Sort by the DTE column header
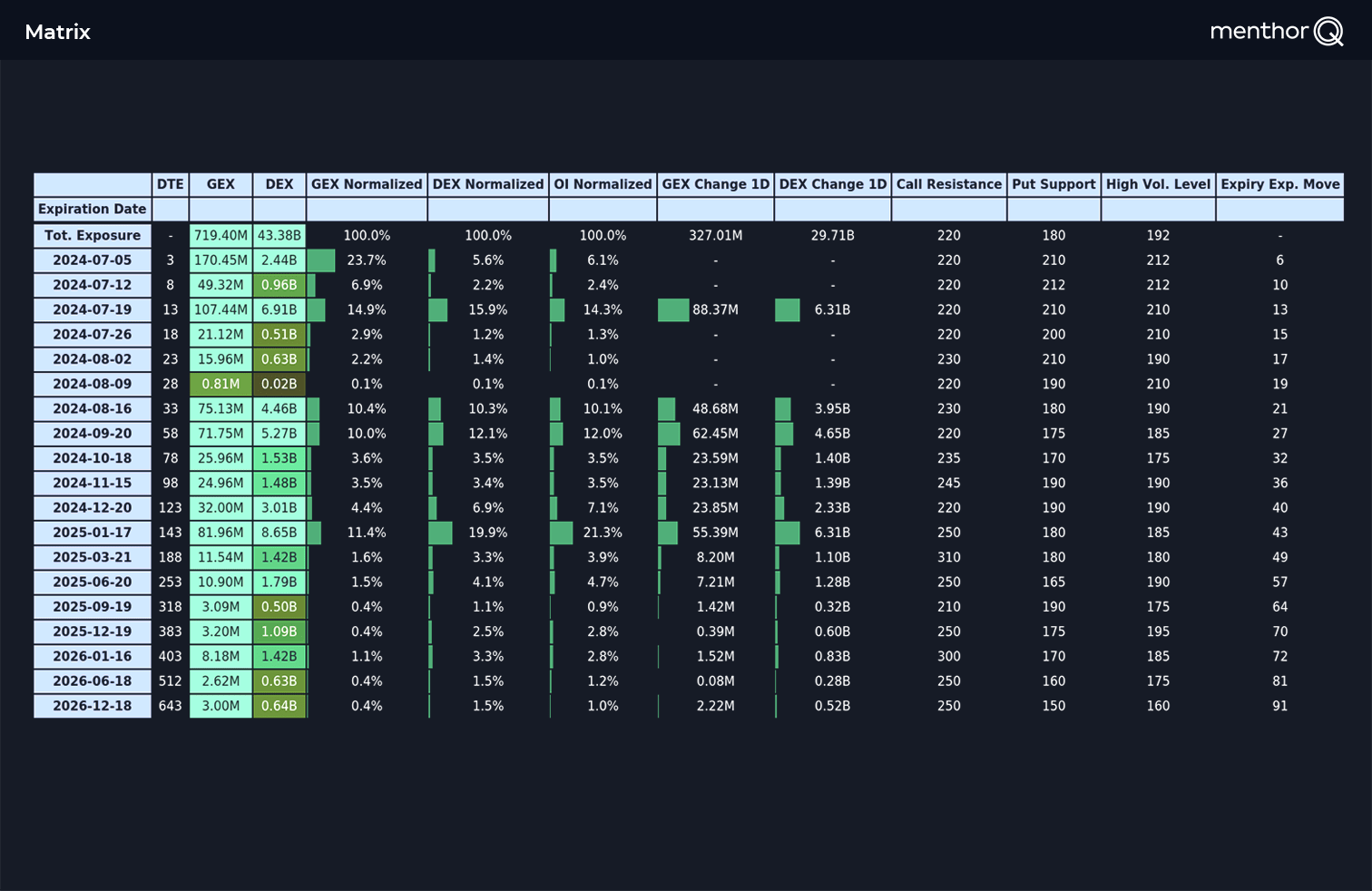1372x891 pixels. point(170,184)
